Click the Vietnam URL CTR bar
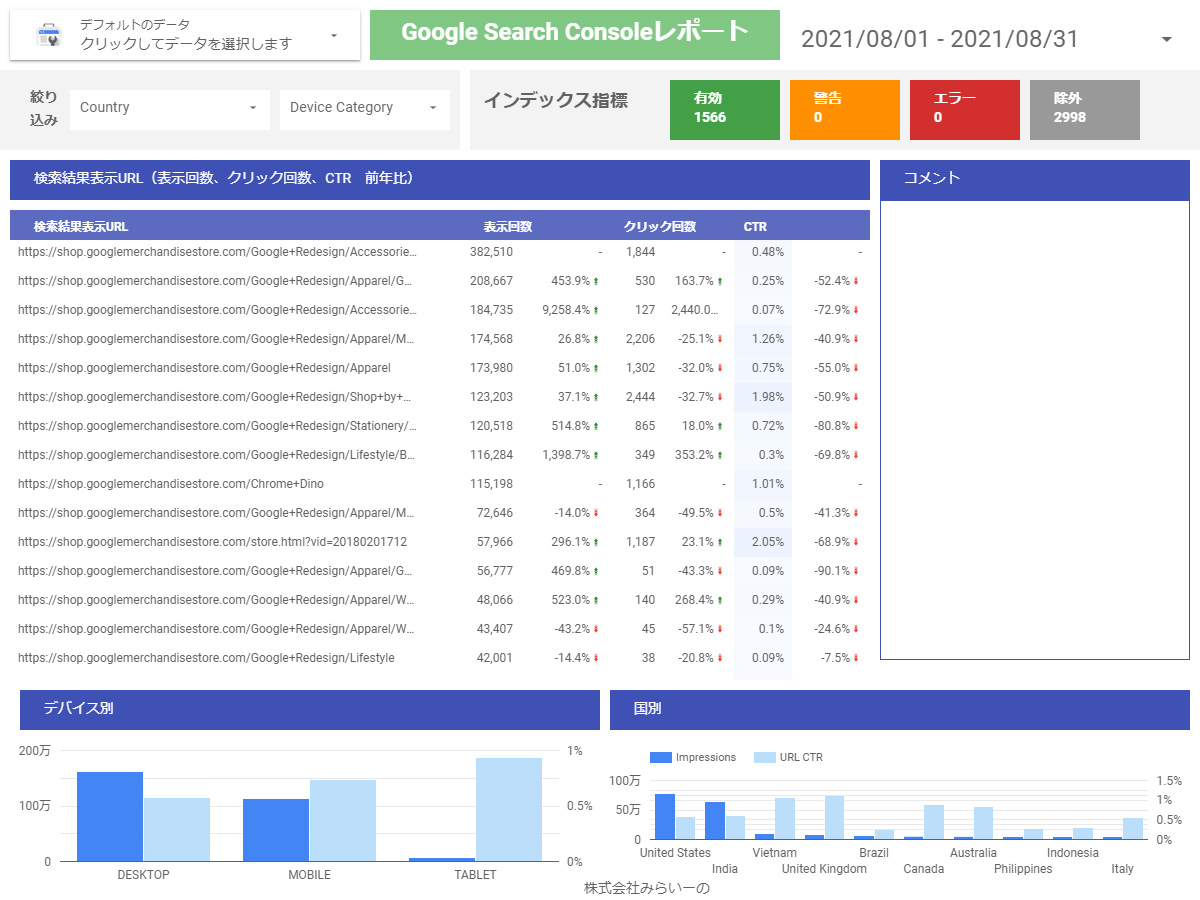This screenshot has height=900, width=1200. [785, 818]
